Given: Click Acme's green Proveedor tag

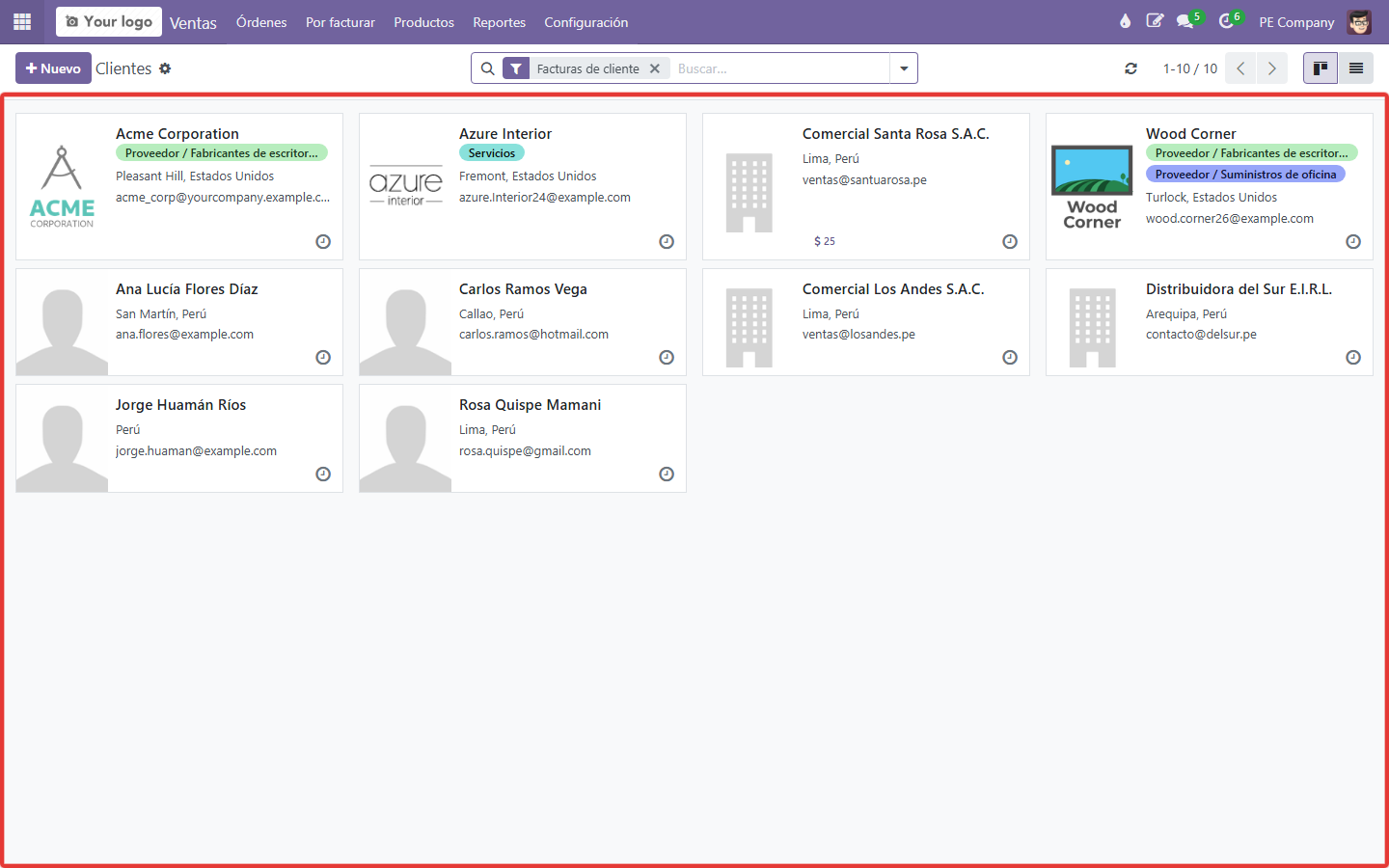Looking at the screenshot, I should (222, 153).
